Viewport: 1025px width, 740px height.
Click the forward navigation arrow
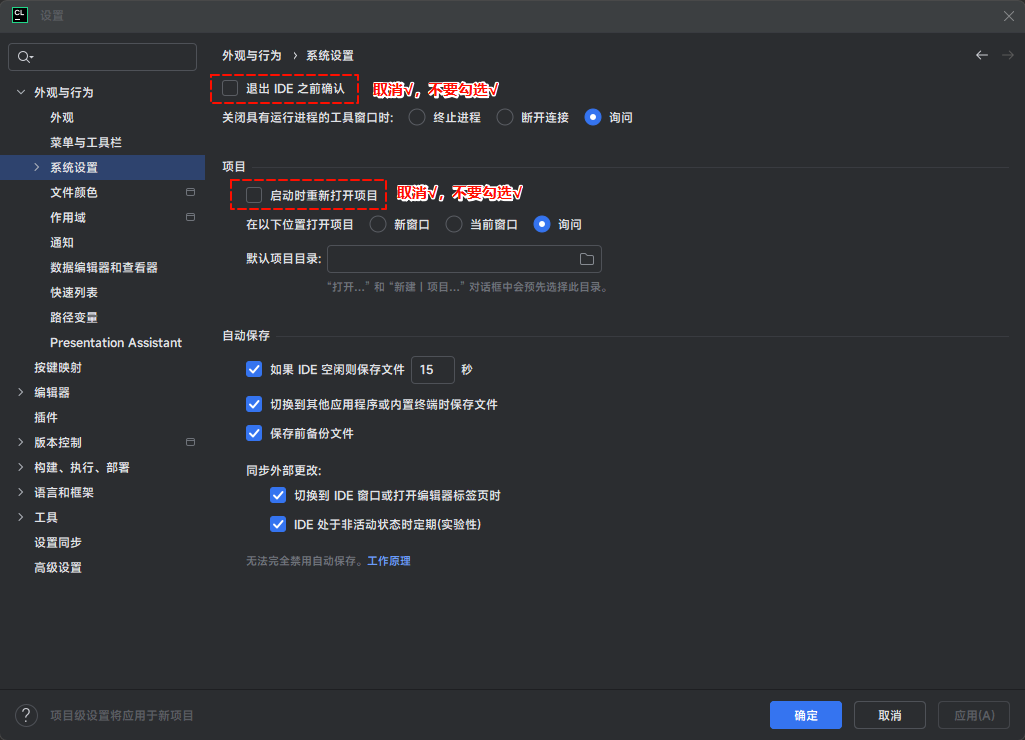point(1007,55)
